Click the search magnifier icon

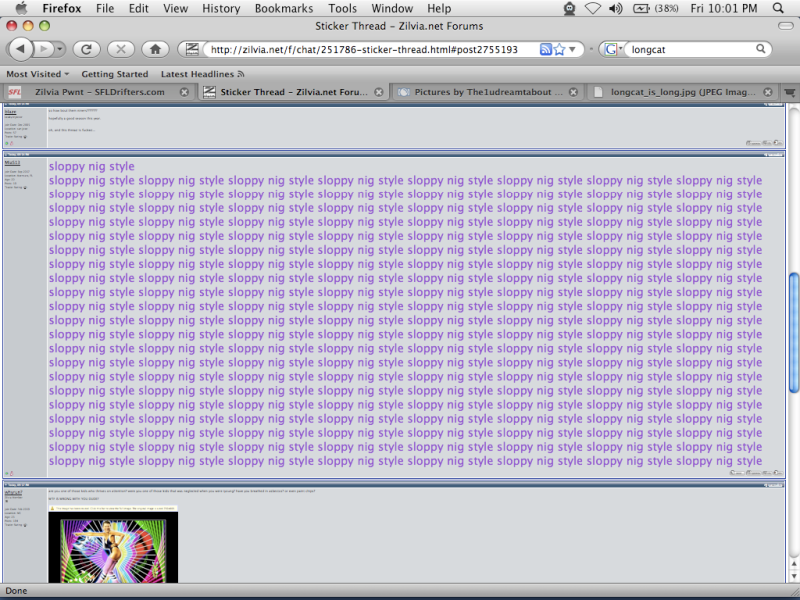coord(761,49)
